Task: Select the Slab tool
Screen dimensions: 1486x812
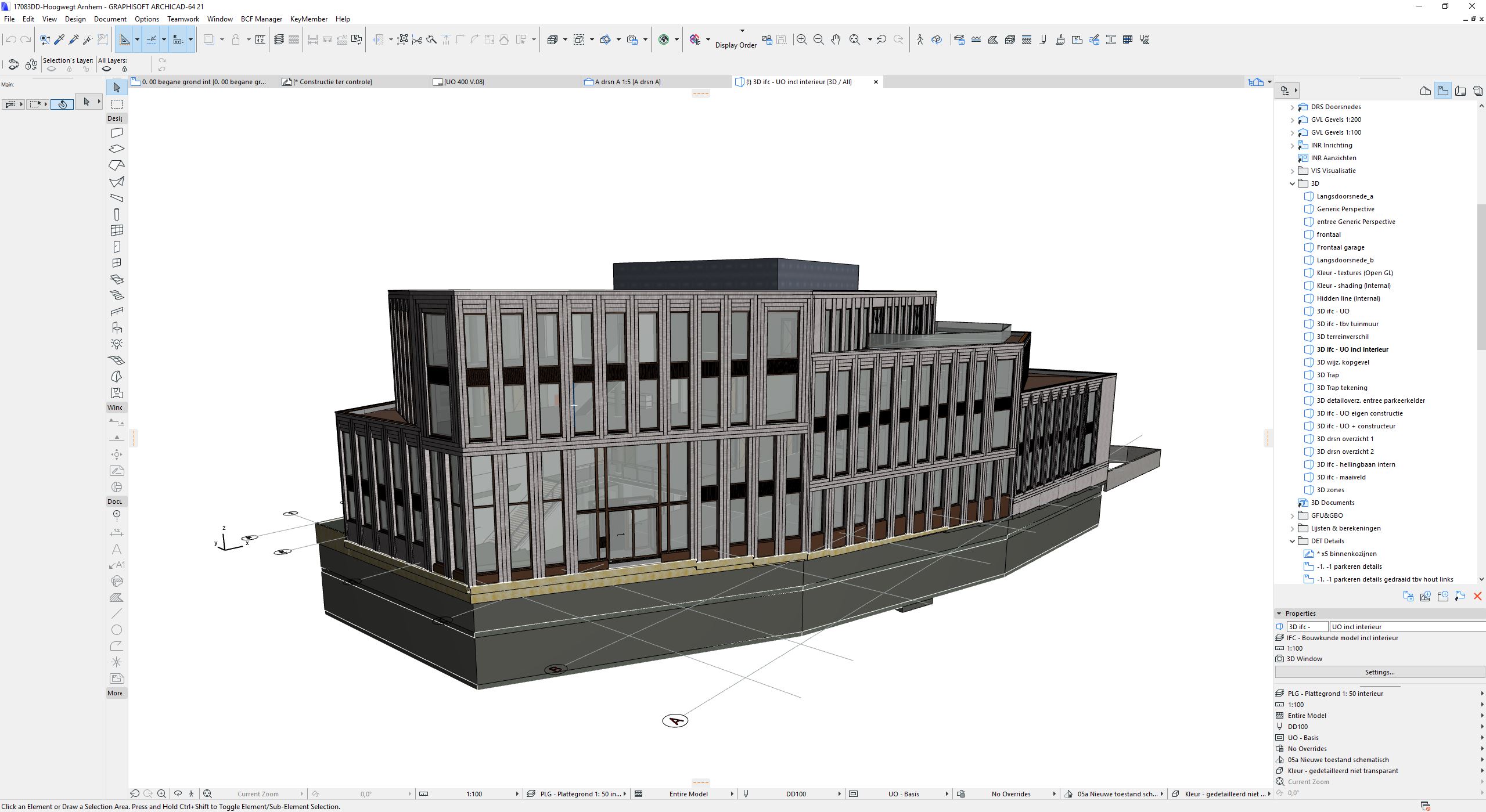Action: [117, 149]
